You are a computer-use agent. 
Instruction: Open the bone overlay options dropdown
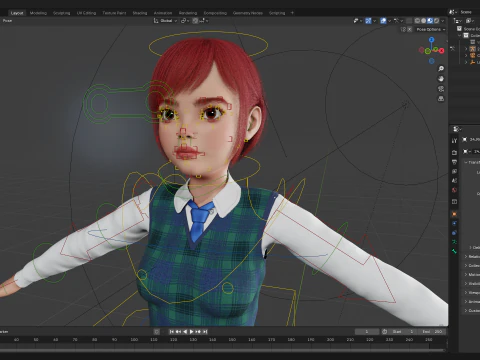(398, 21)
